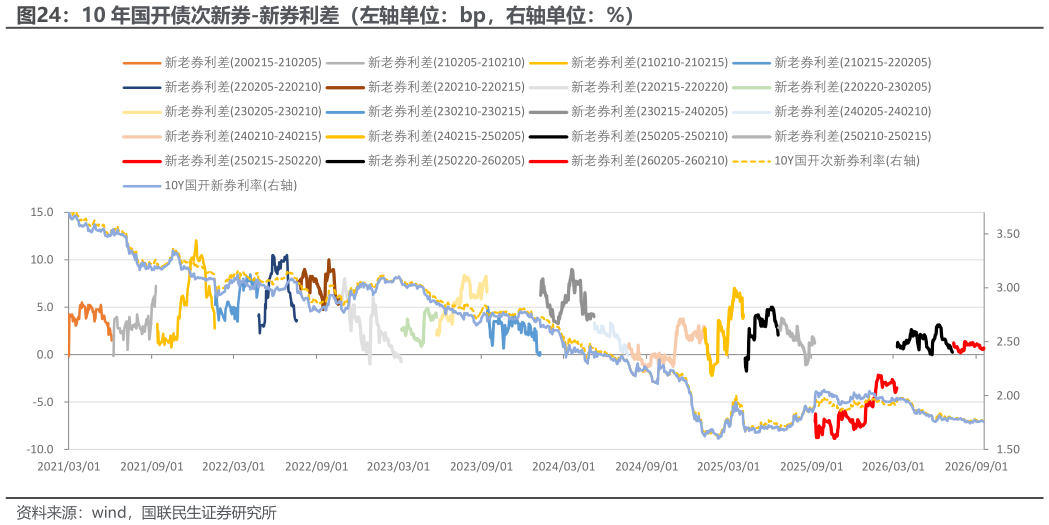Image resolution: width=1049 pixels, height=525 pixels.
Task: Click x-axis date 2023/09/01
Action: pyautogui.click(x=481, y=467)
